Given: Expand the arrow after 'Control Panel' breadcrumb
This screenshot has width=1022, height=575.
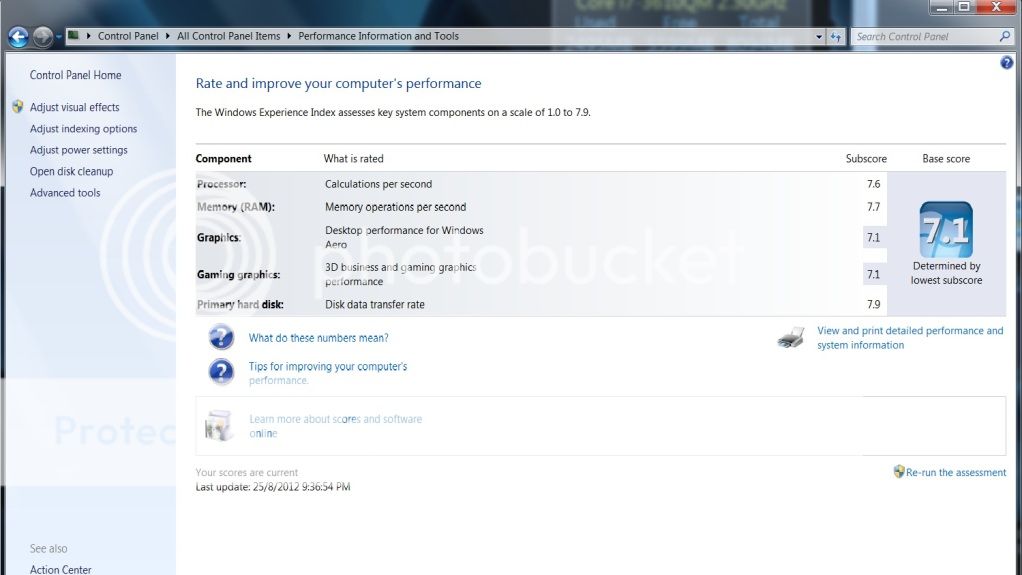Looking at the screenshot, I should tap(168, 37).
